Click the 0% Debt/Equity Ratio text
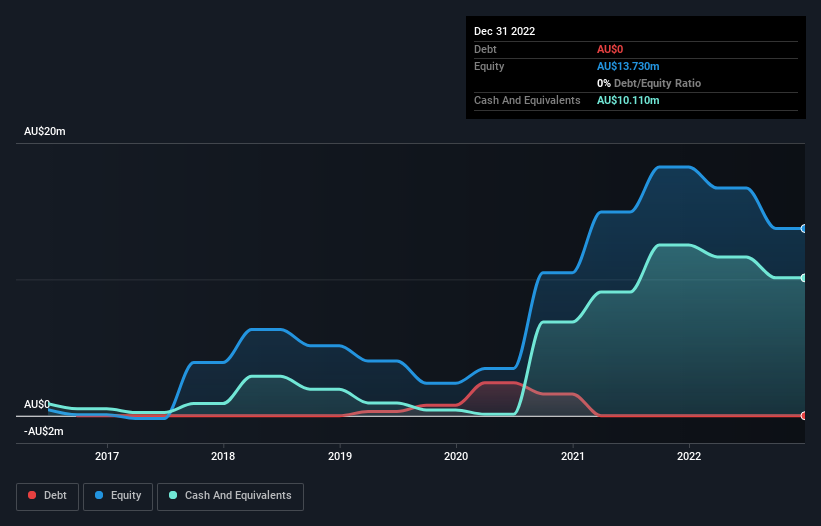This screenshot has height=526, width=821. [649, 83]
